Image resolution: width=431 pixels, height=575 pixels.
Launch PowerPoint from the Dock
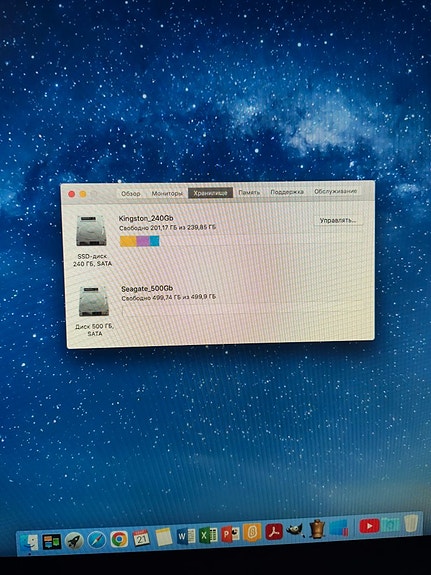(230, 534)
